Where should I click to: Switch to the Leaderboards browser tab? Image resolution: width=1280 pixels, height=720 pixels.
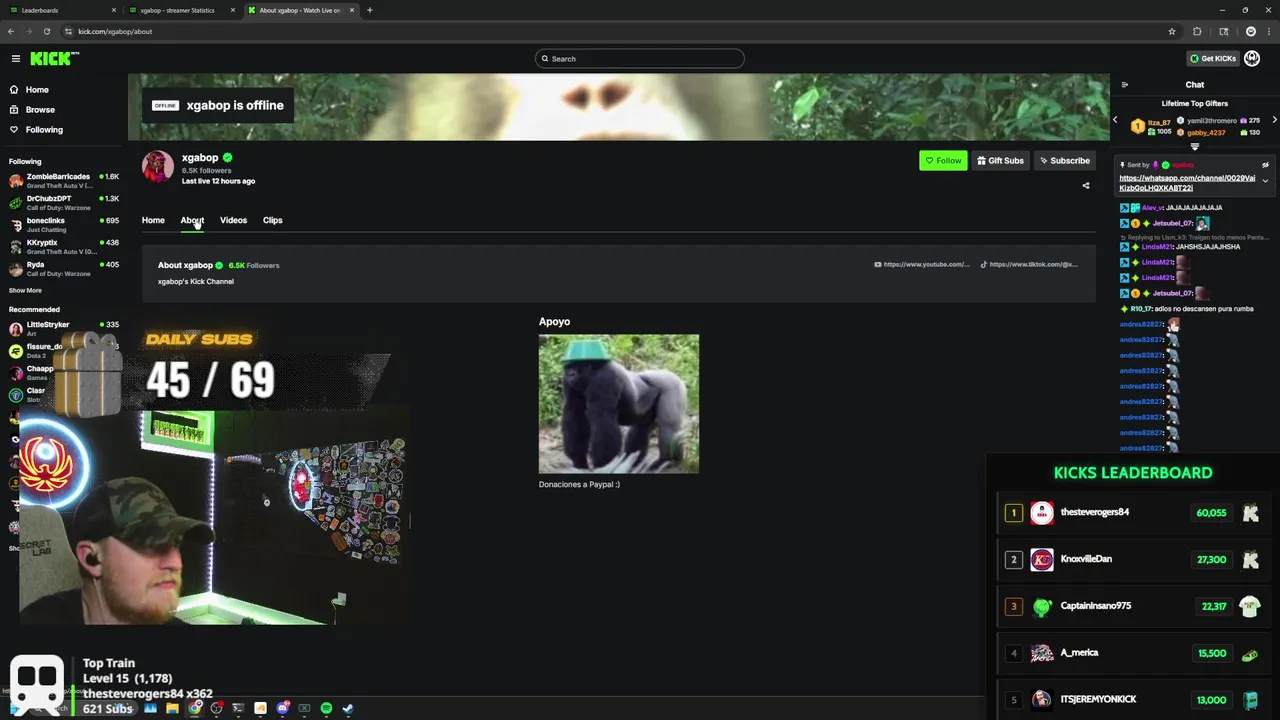[x=60, y=10]
